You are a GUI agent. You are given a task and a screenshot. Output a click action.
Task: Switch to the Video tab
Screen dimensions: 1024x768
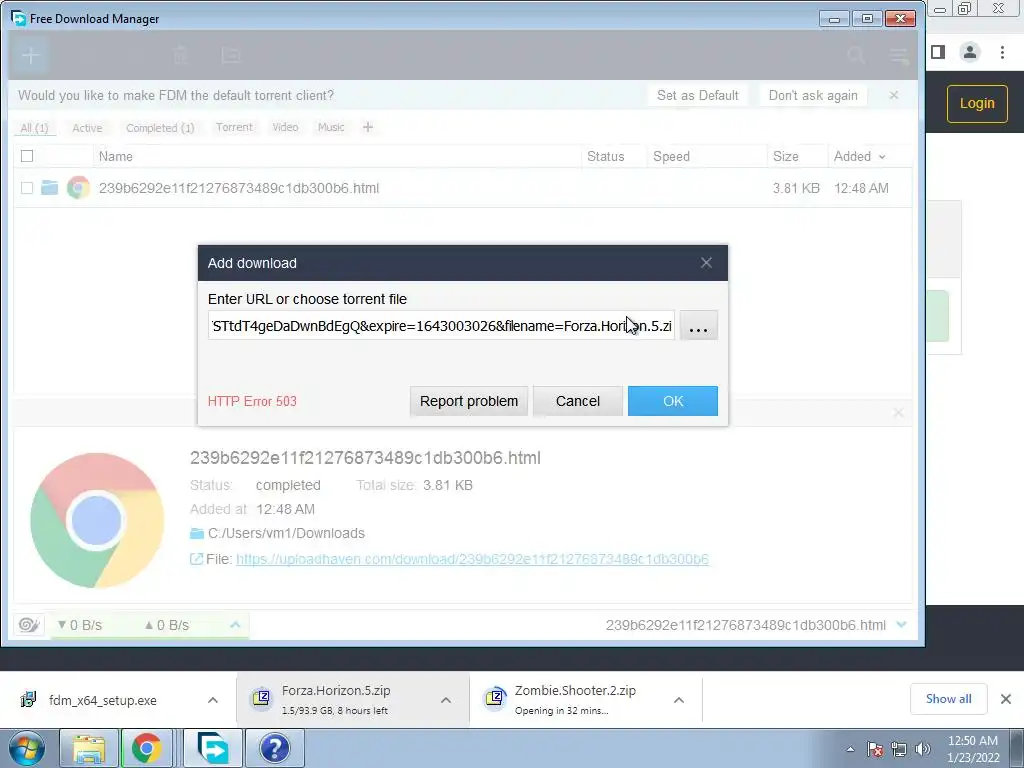point(285,127)
